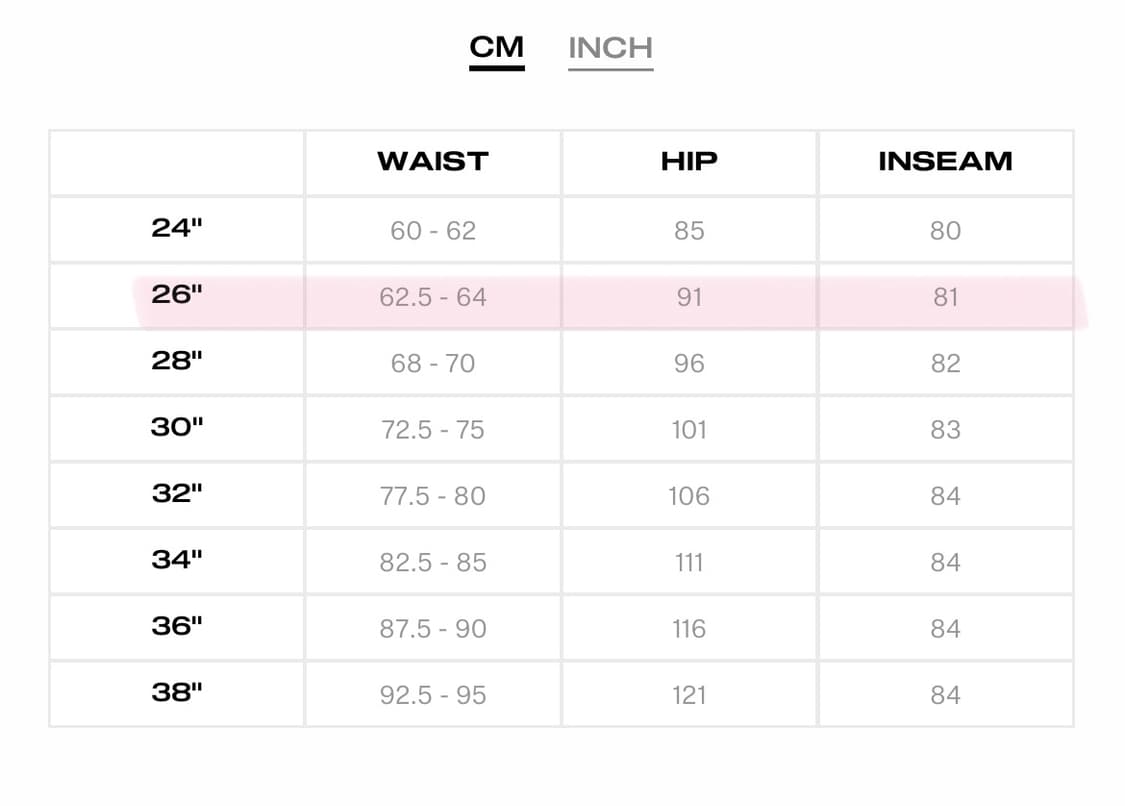Image resolution: width=1125 pixels, height=806 pixels.
Task: Select the 24" size row label
Action: pyautogui.click(x=176, y=228)
